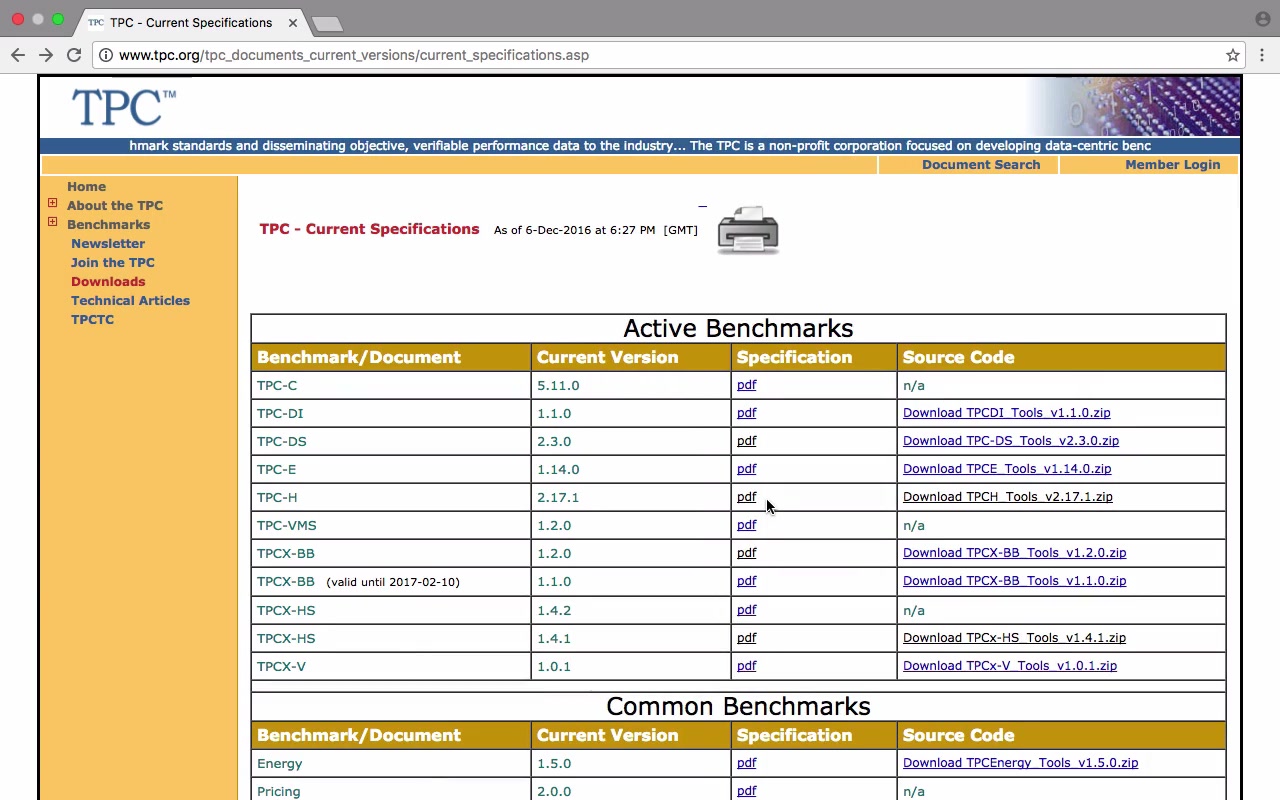The height and width of the screenshot is (800, 1280).
Task: Click the Pricing benchmark name
Action: click(x=278, y=791)
